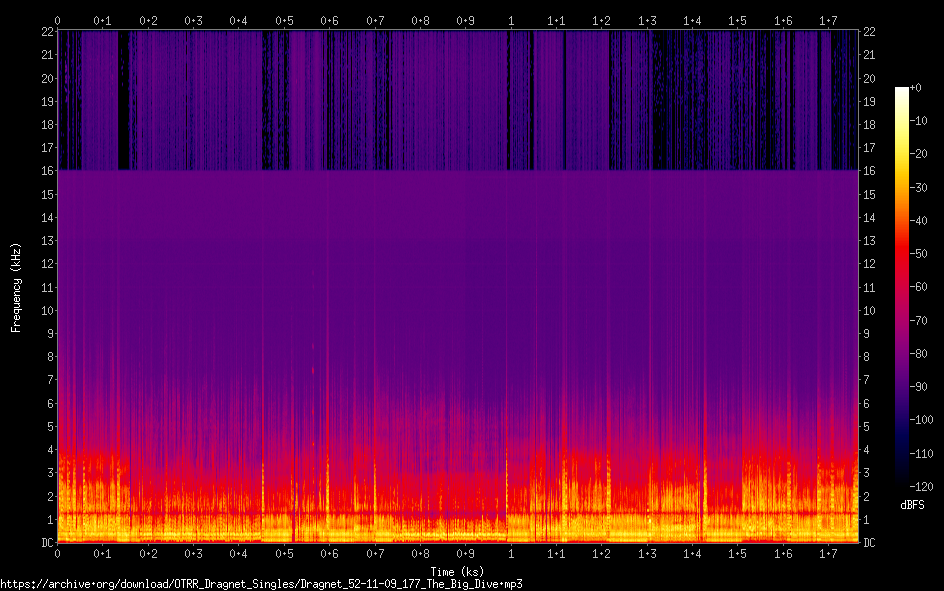The image size is (944, 591).
Task: Click the red middle section of color bar
Action: (902, 260)
